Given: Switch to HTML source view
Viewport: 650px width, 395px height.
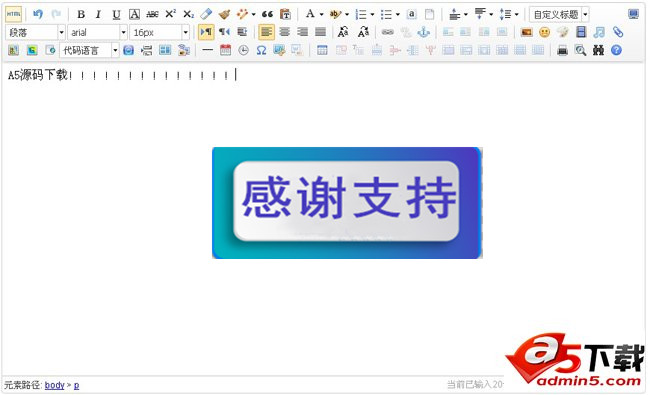Looking at the screenshot, I should pos(13,14).
